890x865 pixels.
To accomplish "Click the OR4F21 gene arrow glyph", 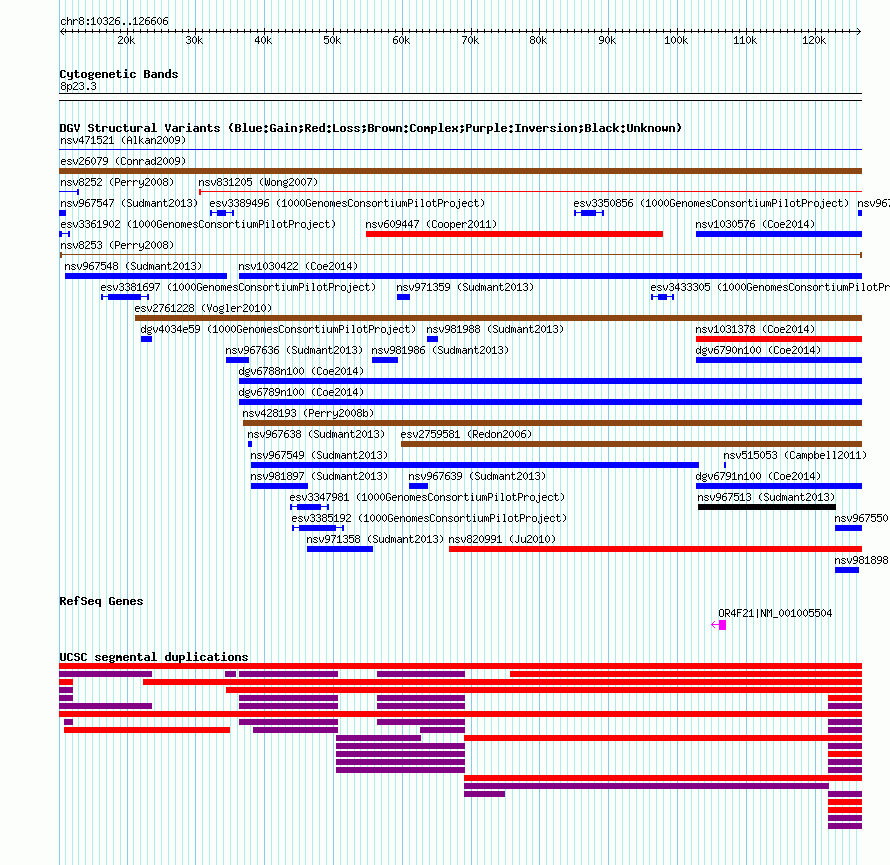I will [x=719, y=625].
